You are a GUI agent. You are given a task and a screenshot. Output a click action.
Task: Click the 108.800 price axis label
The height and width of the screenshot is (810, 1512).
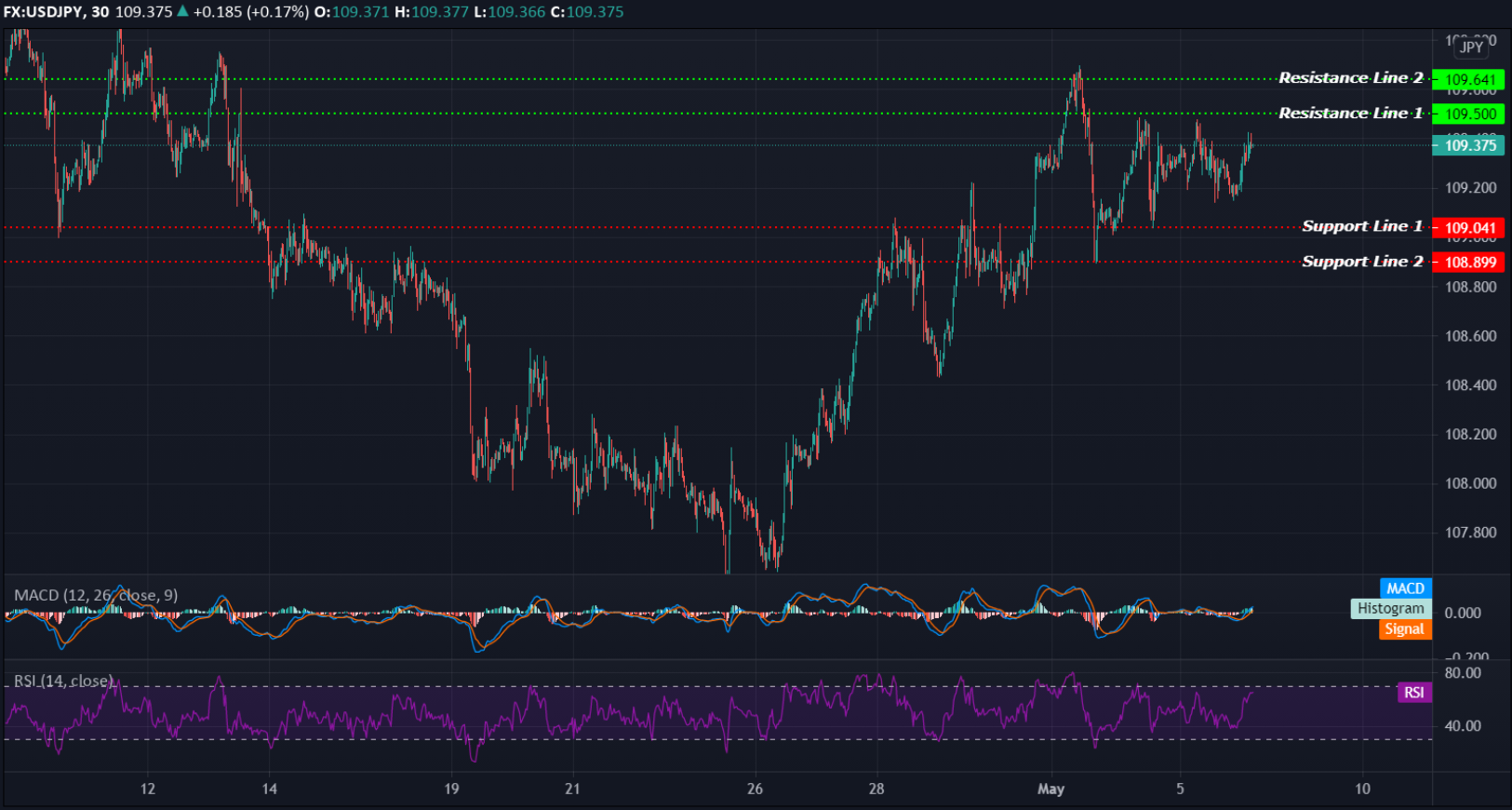click(1470, 287)
